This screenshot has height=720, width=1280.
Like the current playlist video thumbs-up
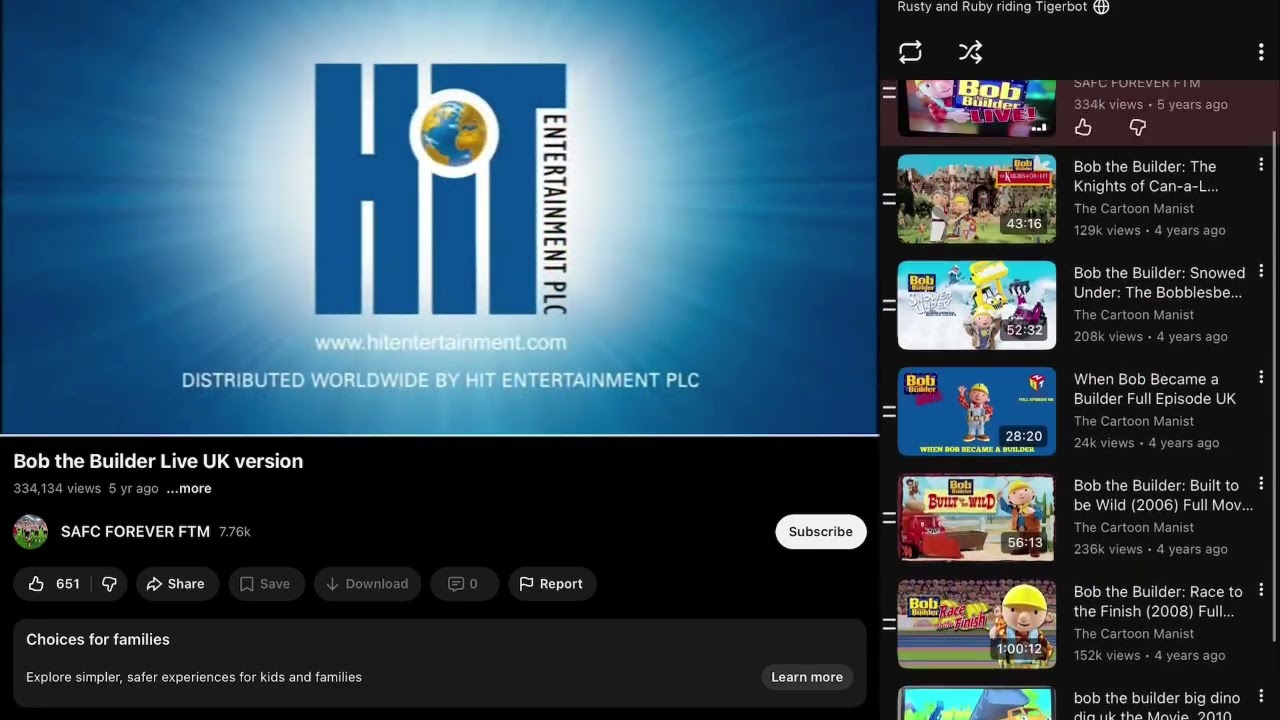pyautogui.click(x=1083, y=127)
